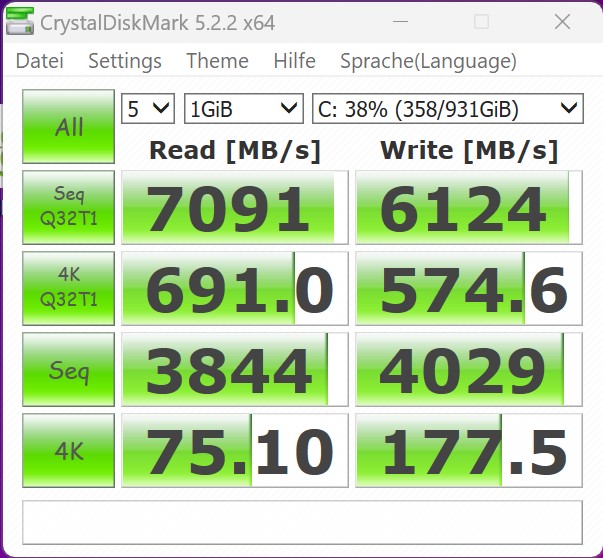This screenshot has height=558, width=603.
Task: Click the 4K write value 177.5
Action: tap(469, 451)
